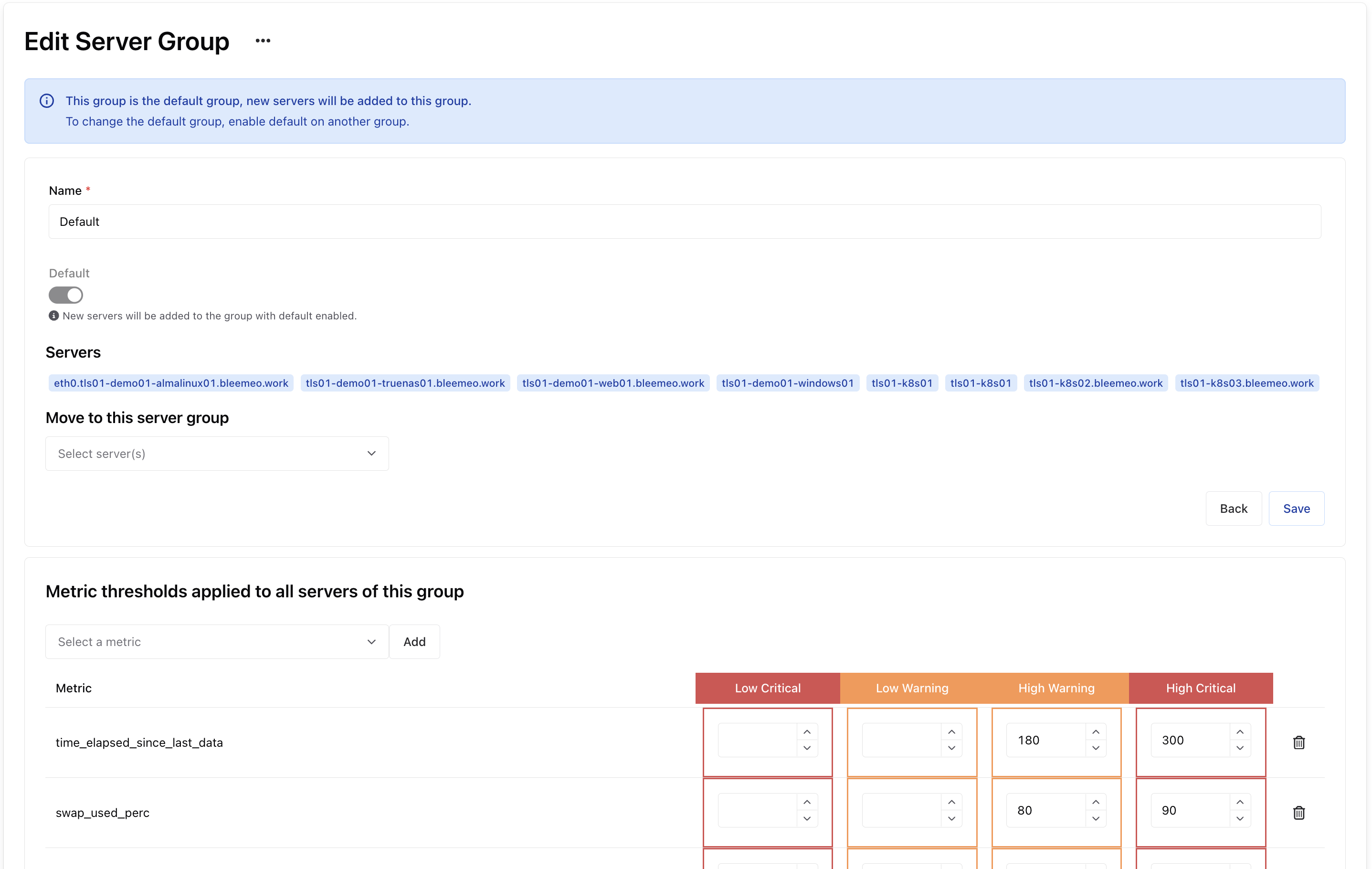Decrease swap_used_perc High Warning value
The height and width of the screenshot is (869, 1372).
click(x=1096, y=818)
